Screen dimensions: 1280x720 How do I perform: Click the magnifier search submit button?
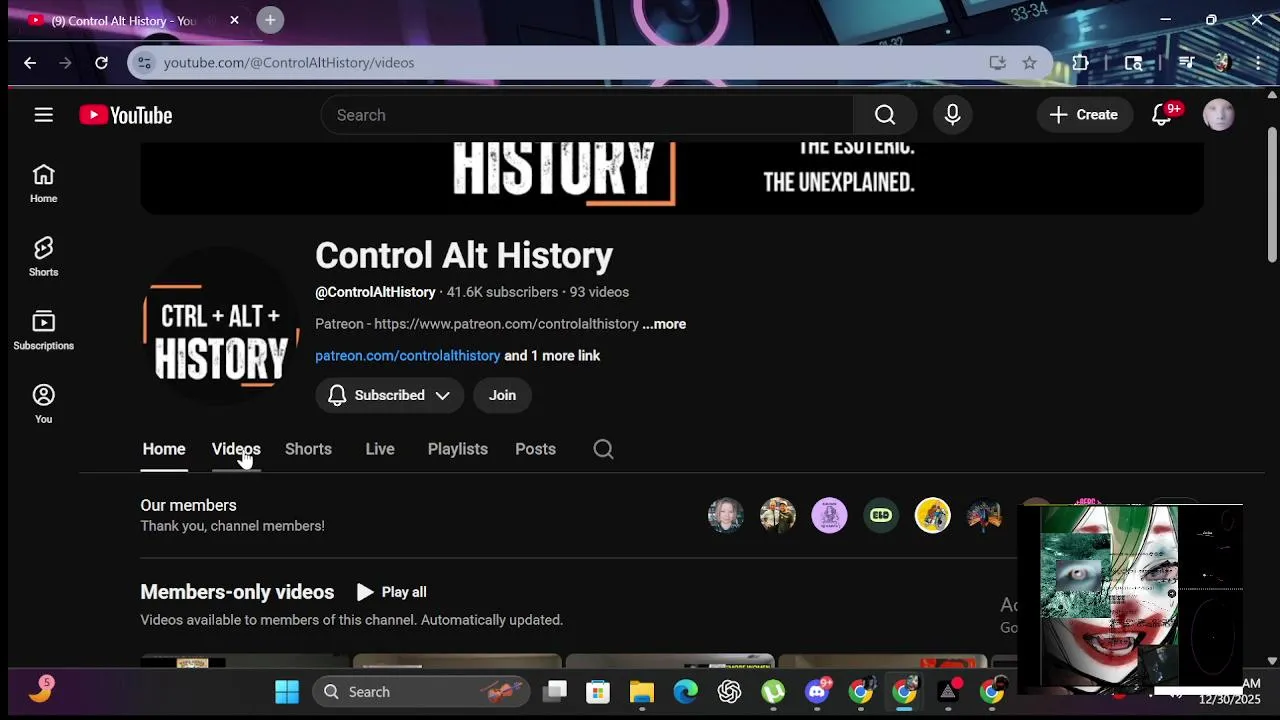point(885,115)
